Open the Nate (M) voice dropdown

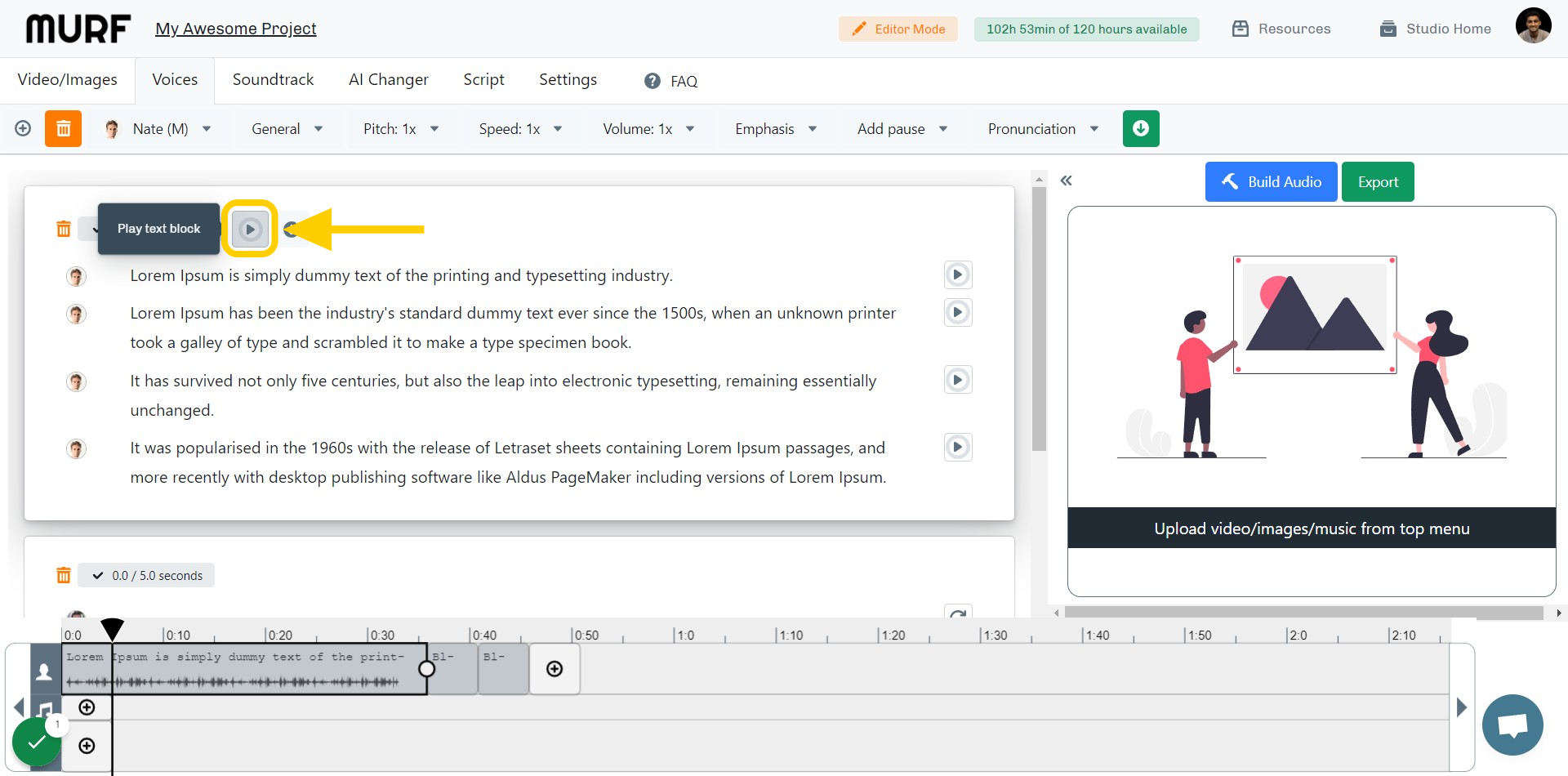click(159, 129)
